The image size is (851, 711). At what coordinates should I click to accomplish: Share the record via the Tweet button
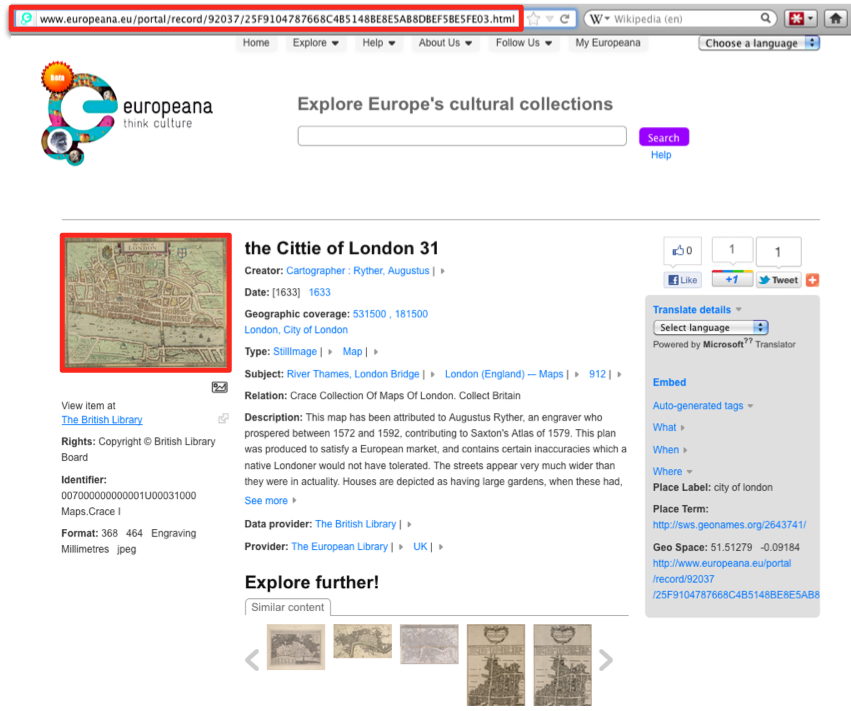coord(778,280)
